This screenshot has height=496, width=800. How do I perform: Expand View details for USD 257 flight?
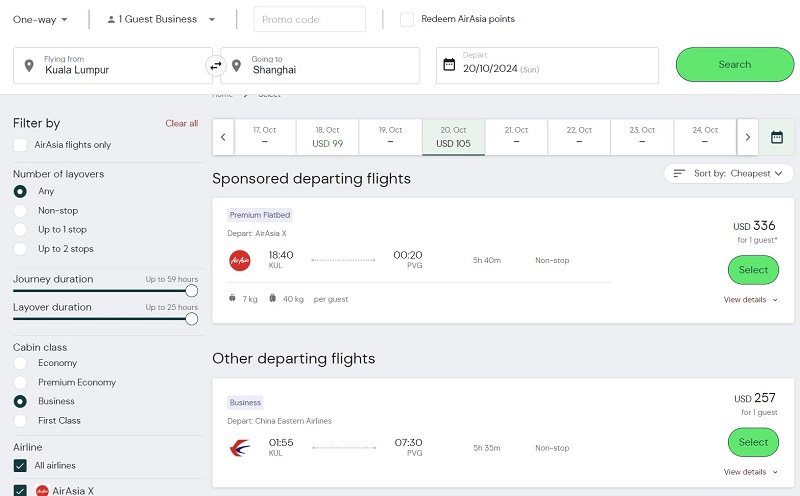pos(751,472)
